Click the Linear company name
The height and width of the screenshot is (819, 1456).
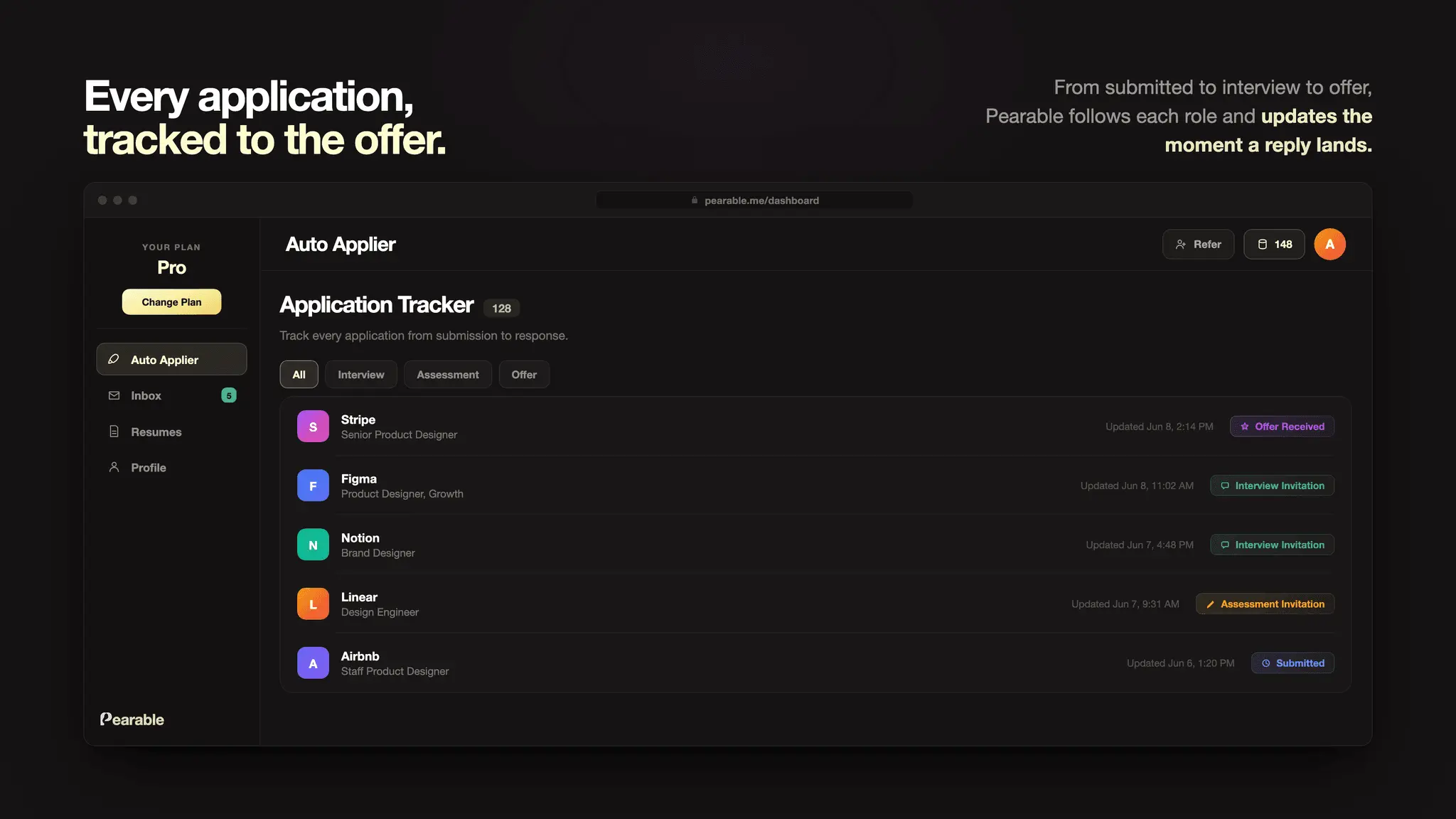(x=359, y=596)
